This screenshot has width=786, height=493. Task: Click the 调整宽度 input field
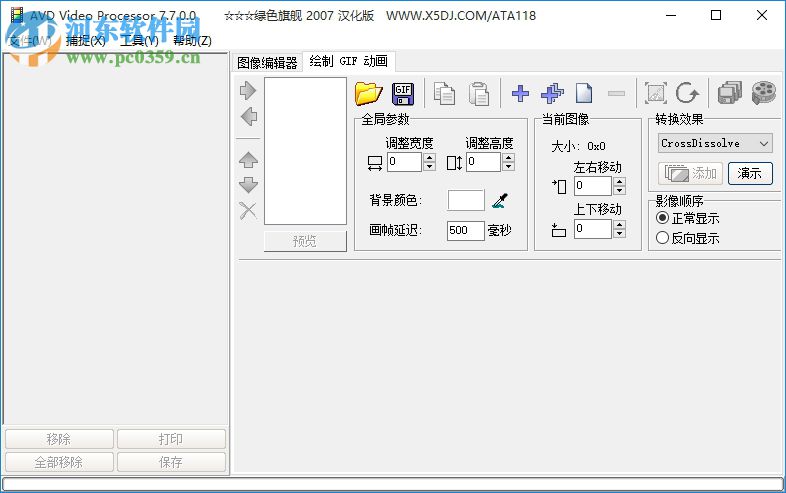pos(405,162)
